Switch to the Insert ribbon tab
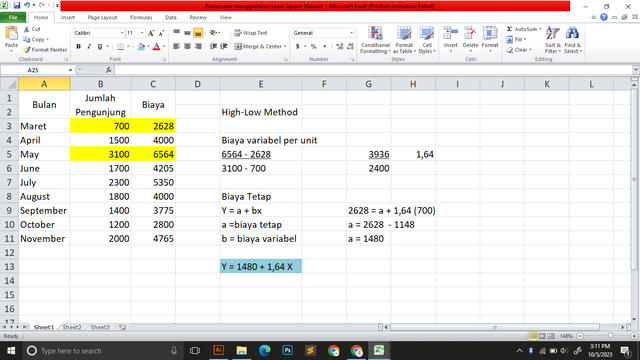The height and width of the screenshot is (360, 640). [68, 18]
